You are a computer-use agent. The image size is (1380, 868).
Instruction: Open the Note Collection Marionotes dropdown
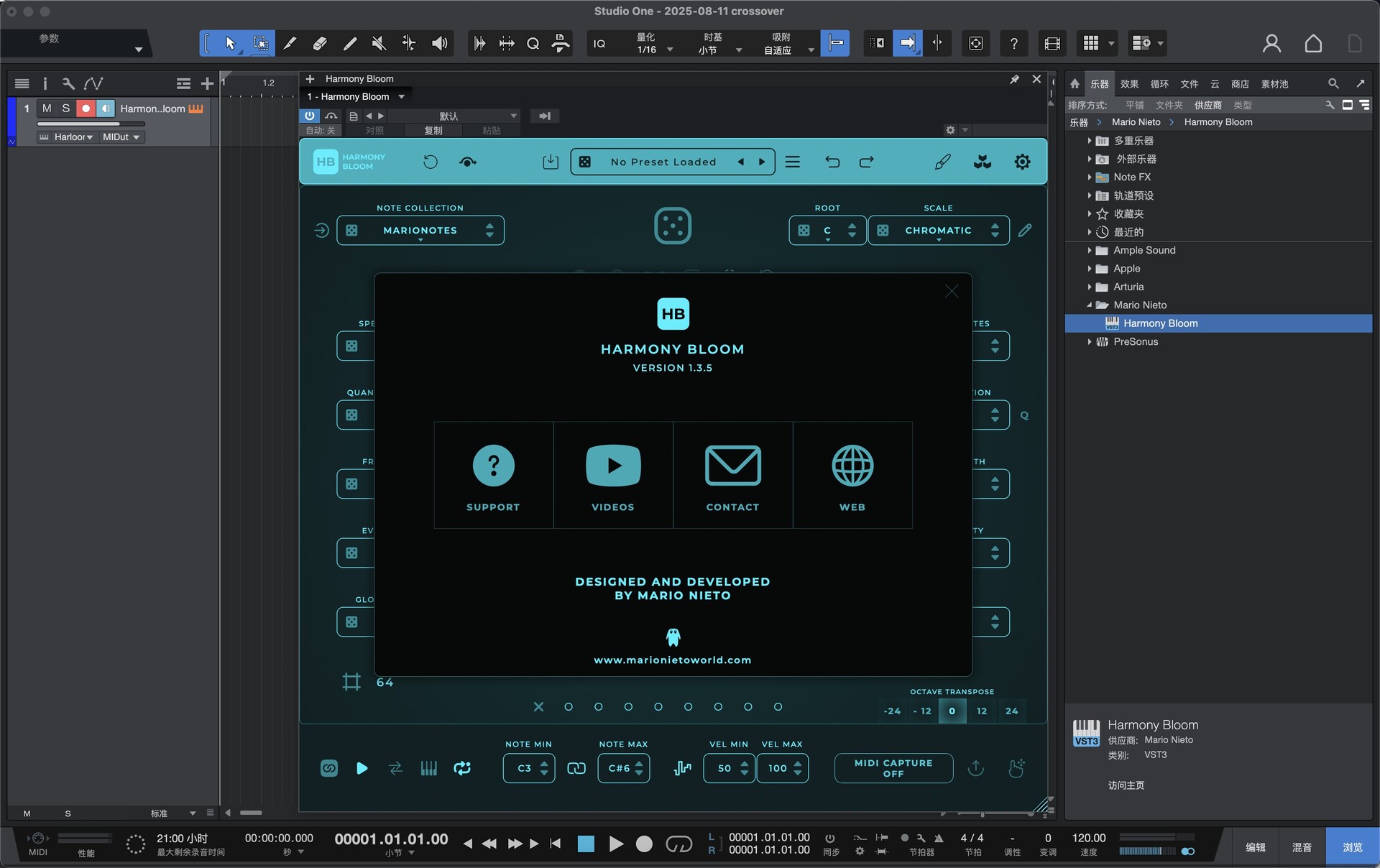point(420,231)
